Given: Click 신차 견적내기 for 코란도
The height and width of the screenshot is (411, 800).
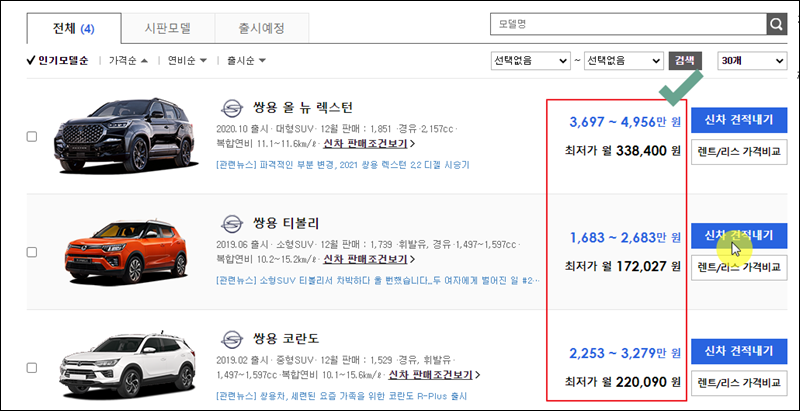Looking at the screenshot, I should pos(739,351).
